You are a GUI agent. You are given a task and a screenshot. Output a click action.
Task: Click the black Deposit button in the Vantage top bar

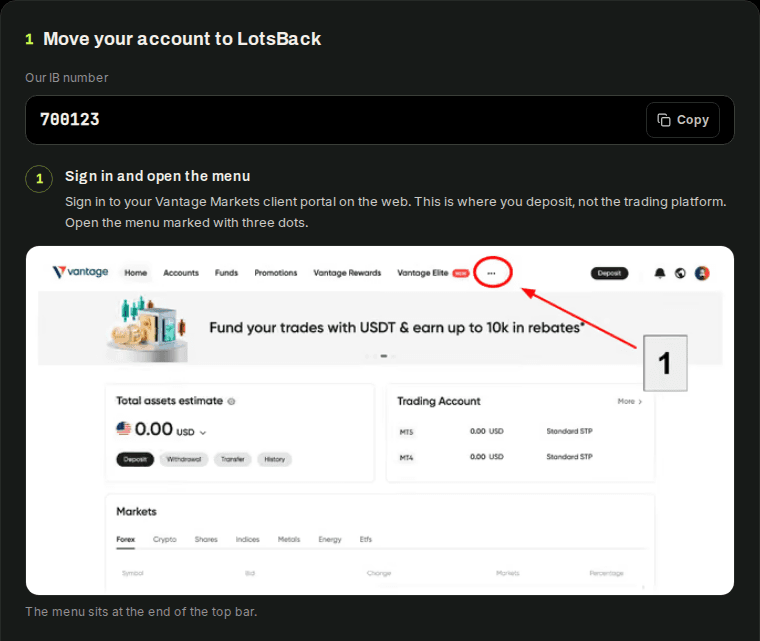click(609, 273)
